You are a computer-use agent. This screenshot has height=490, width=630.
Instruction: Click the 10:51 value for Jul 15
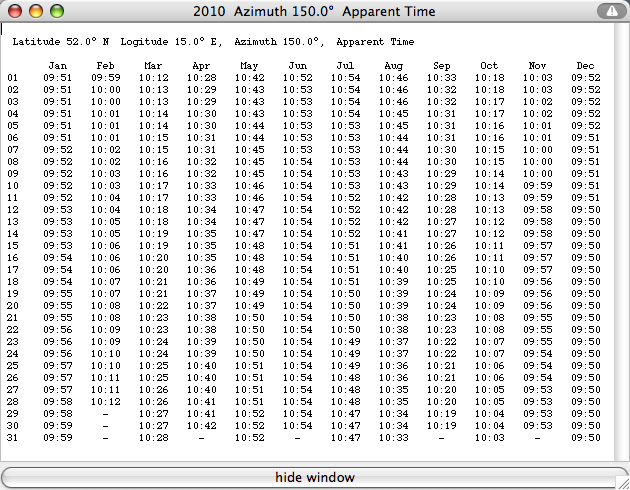click(346, 245)
